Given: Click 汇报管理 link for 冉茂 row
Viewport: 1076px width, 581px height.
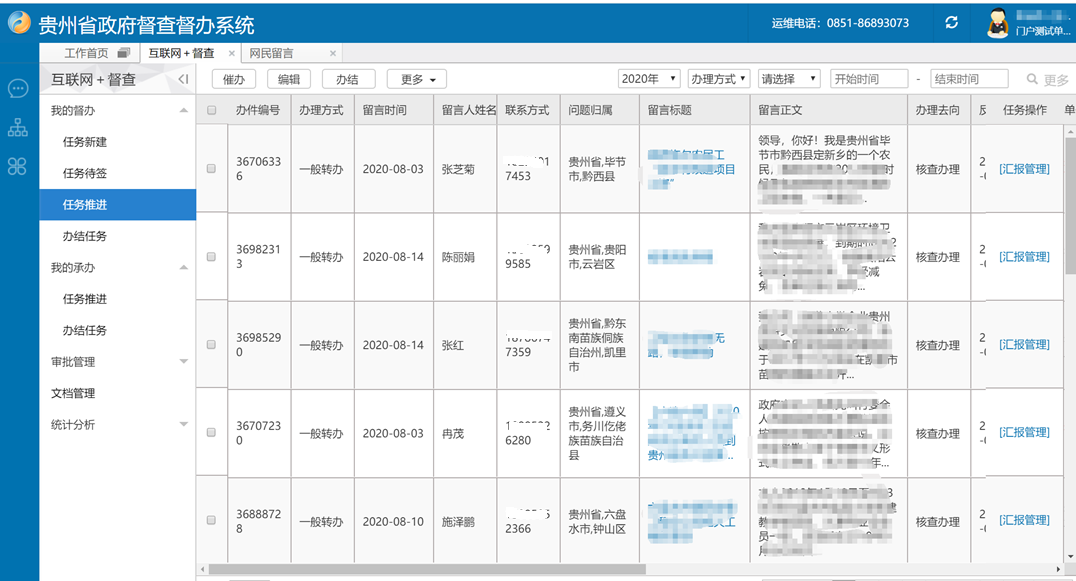Looking at the screenshot, I should click(x=1024, y=432).
